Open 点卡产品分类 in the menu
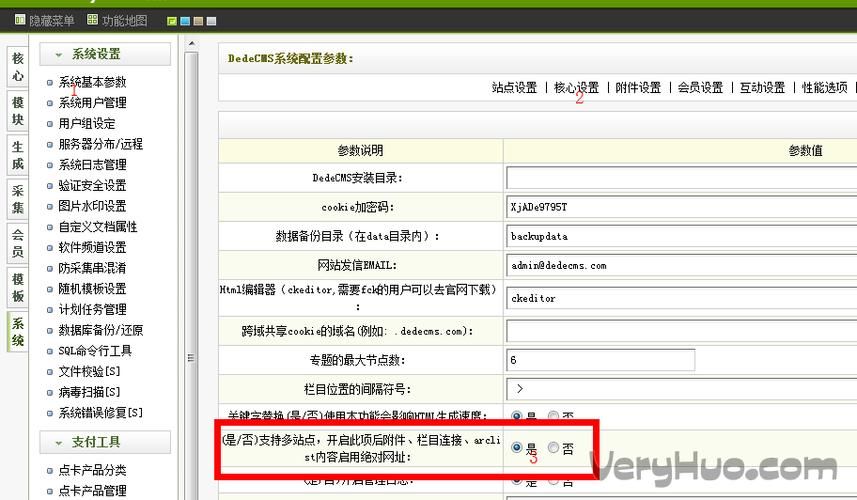857x500 pixels. 92,470
